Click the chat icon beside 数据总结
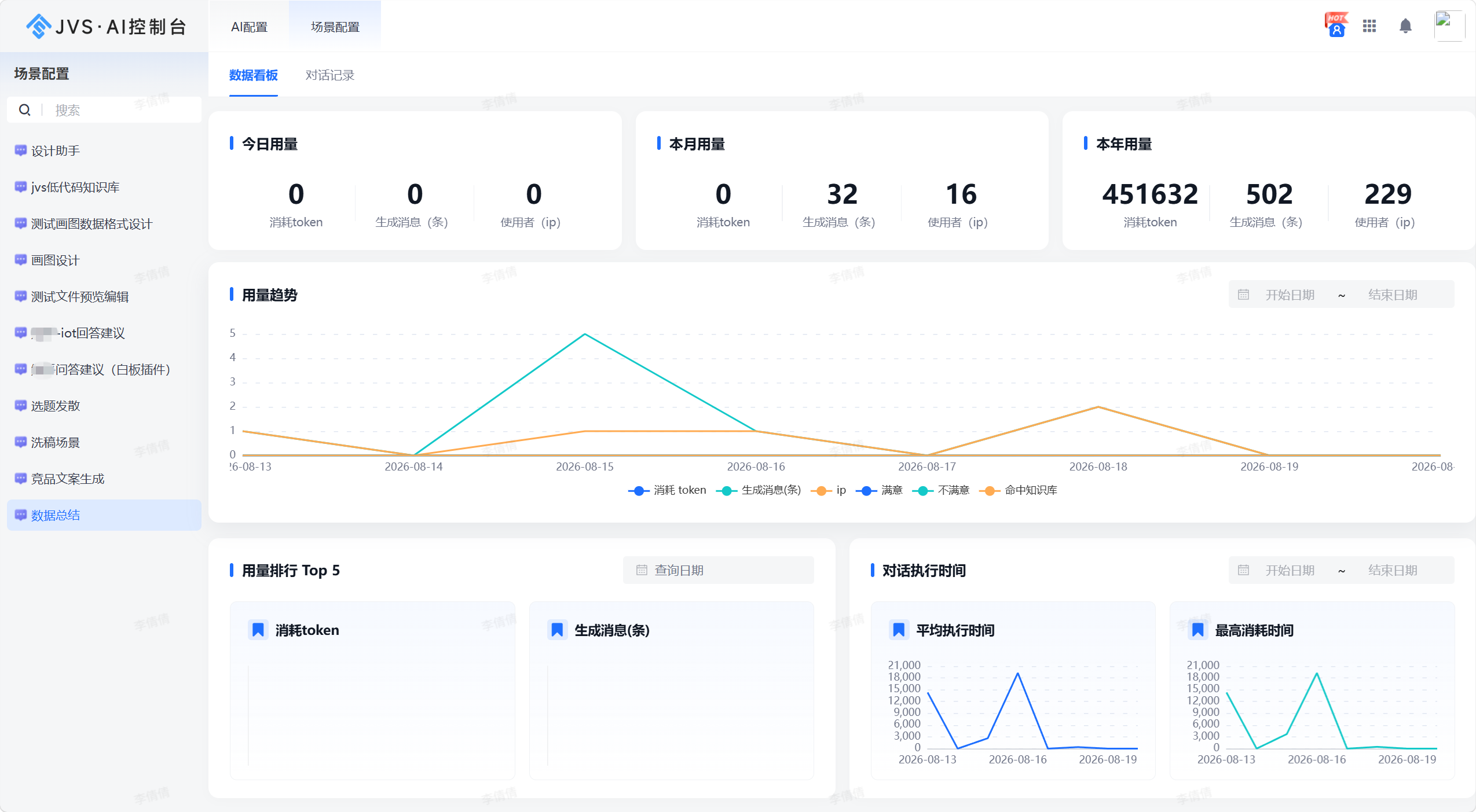The width and height of the screenshot is (1476, 812). 20,515
